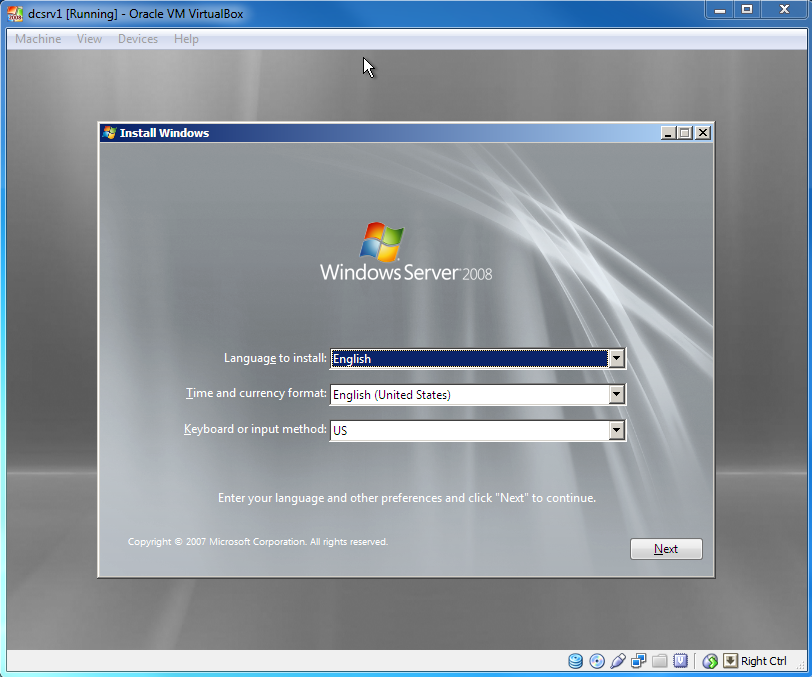Screen dimensions: 812x677
Task: Open the Machine menu
Action: click(37, 38)
